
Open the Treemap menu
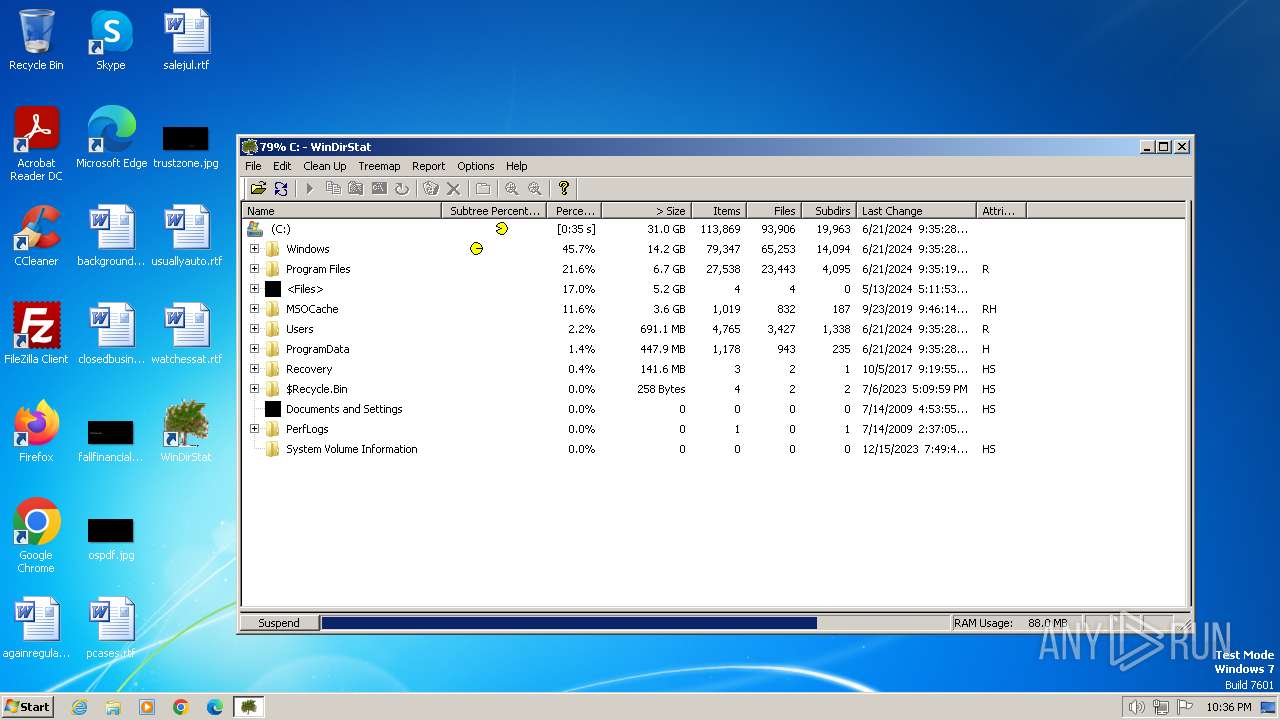tap(379, 166)
